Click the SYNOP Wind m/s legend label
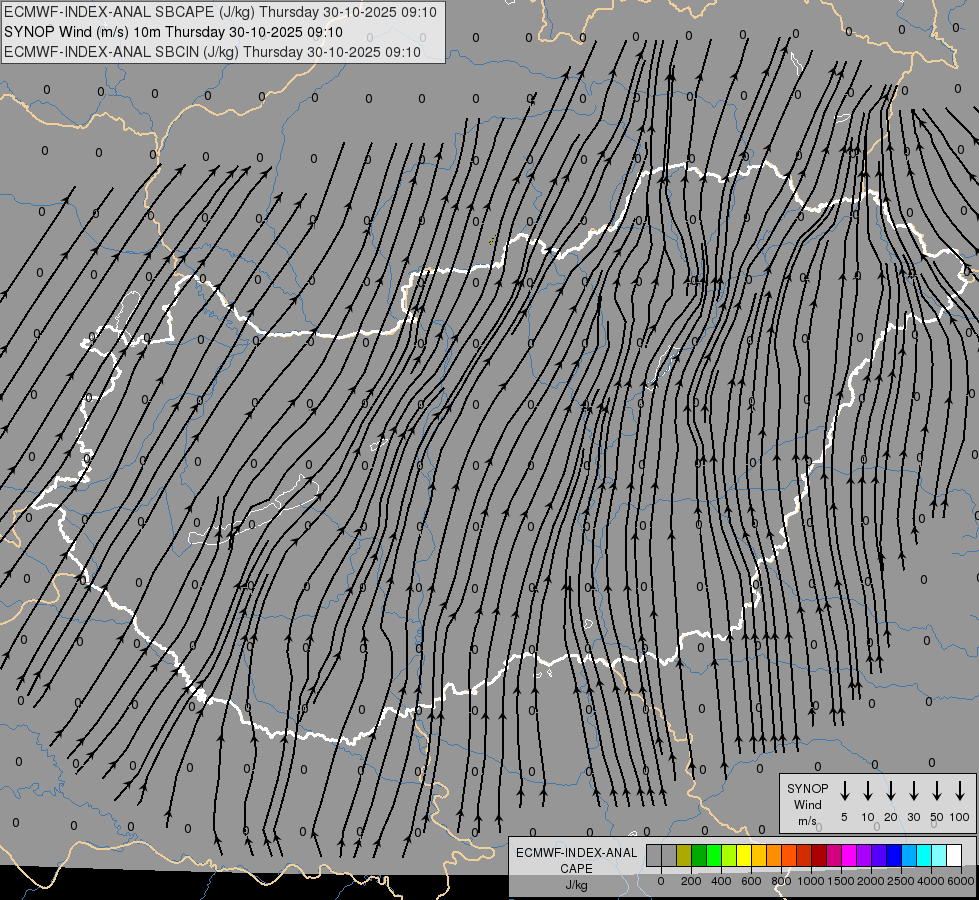The height and width of the screenshot is (900, 979). point(807,804)
